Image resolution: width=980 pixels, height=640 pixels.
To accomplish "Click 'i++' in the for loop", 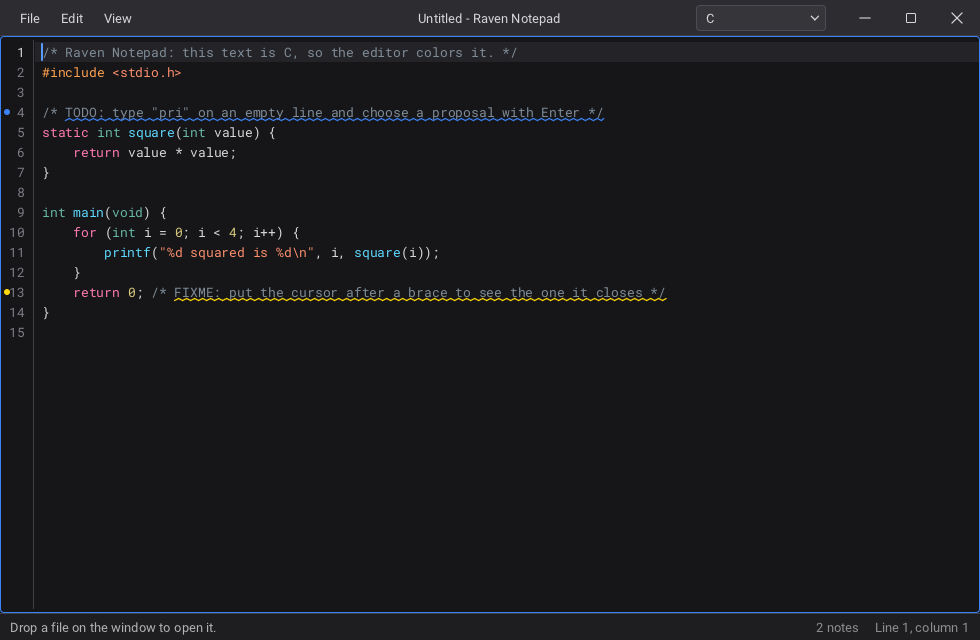I will click(x=264, y=232).
